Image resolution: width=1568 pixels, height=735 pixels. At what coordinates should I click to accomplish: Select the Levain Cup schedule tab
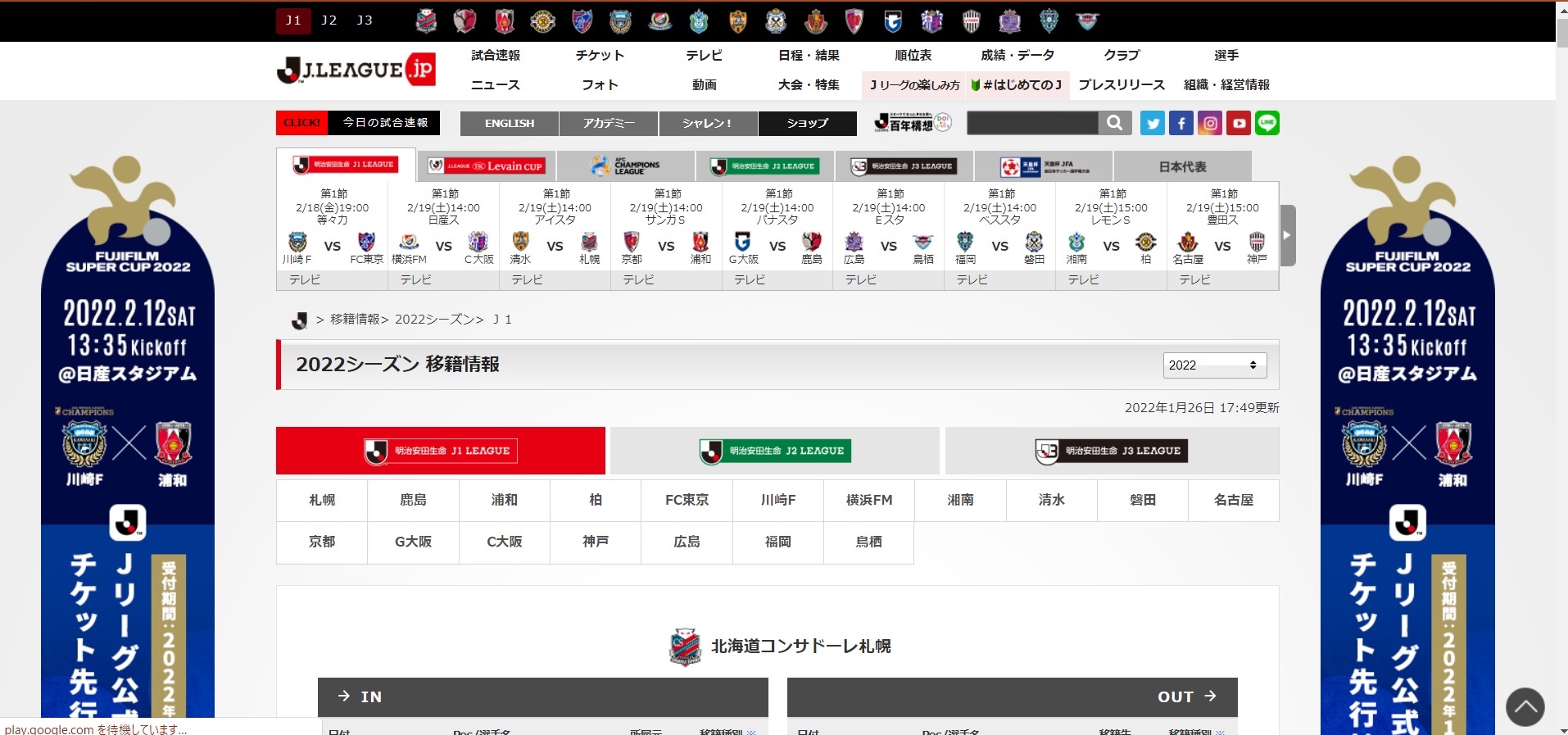pyautogui.click(x=486, y=166)
